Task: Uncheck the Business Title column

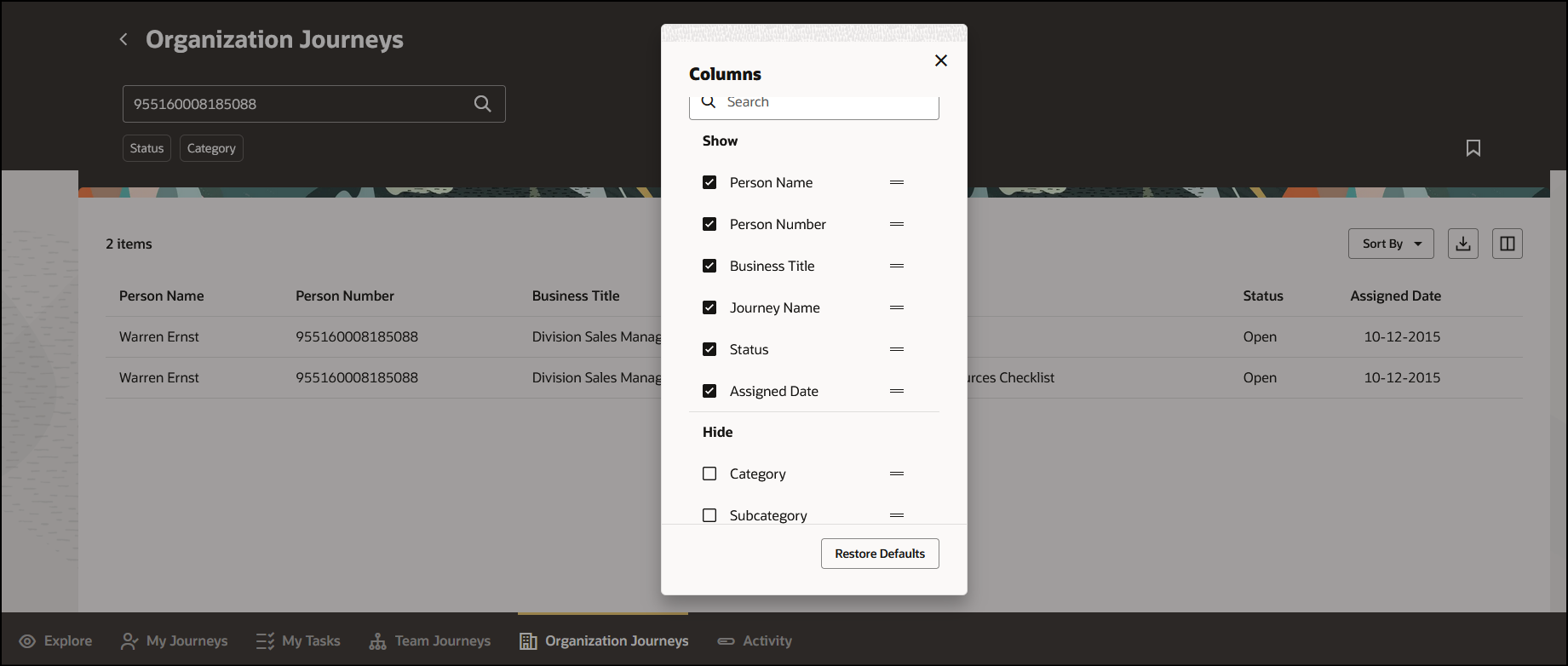Action: [x=709, y=266]
